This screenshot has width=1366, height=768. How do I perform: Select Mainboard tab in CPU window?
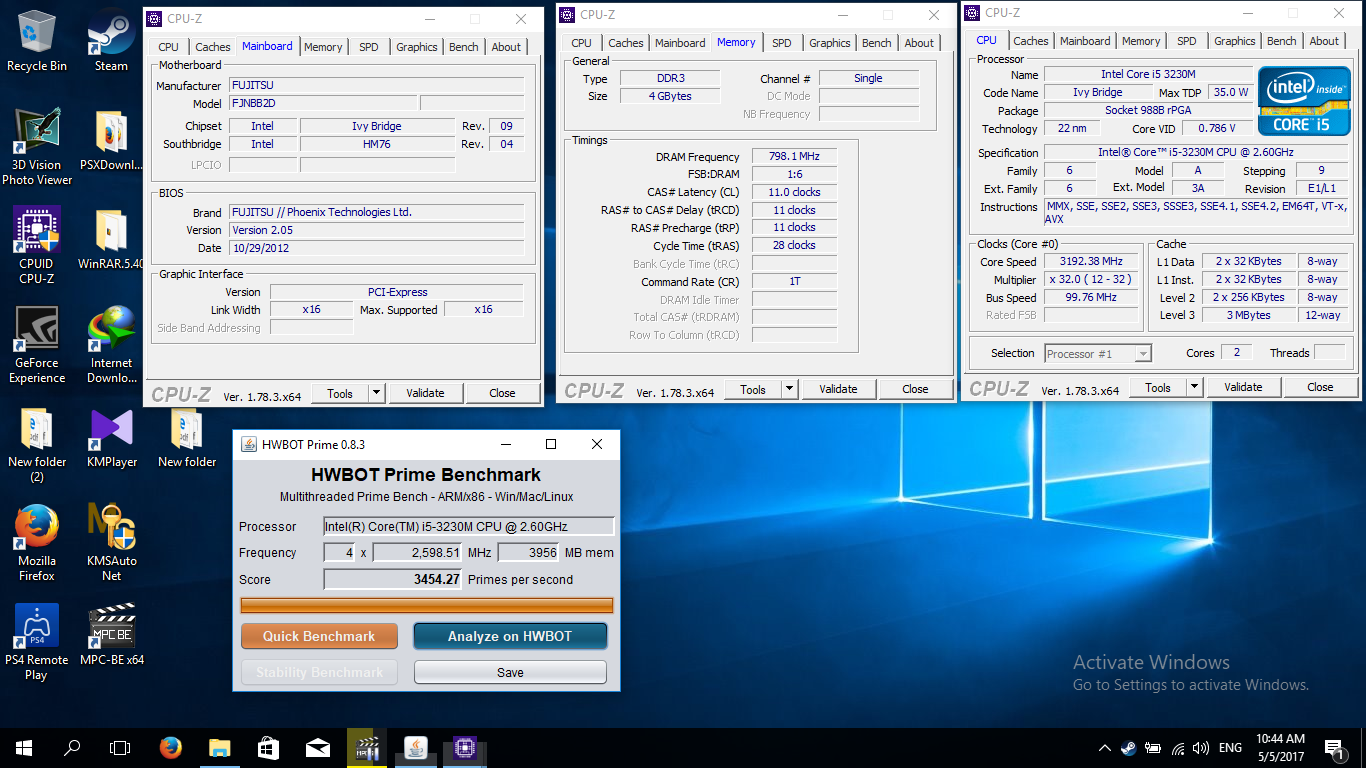[1085, 41]
